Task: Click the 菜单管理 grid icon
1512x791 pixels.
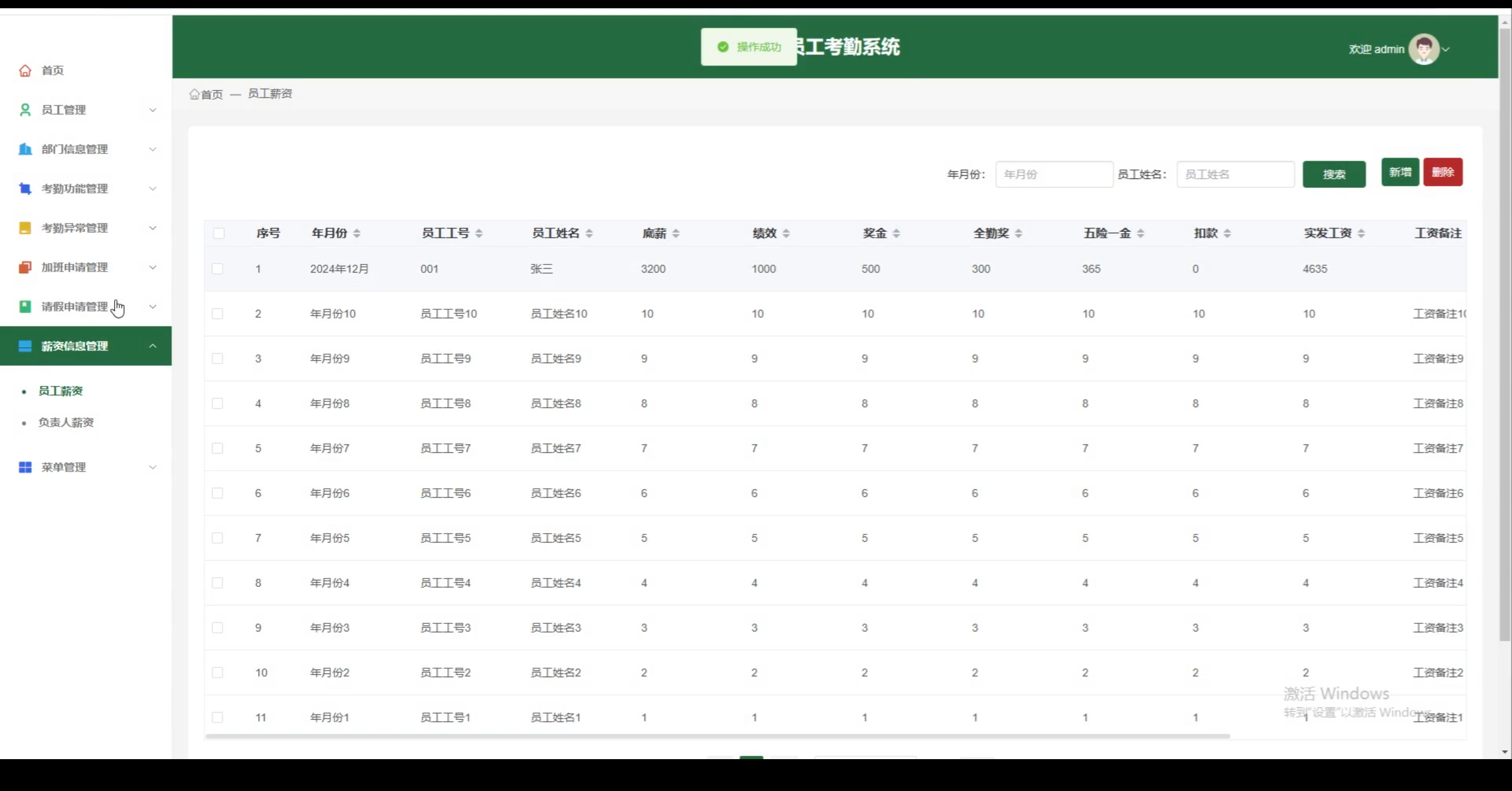Action: [25, 468]
